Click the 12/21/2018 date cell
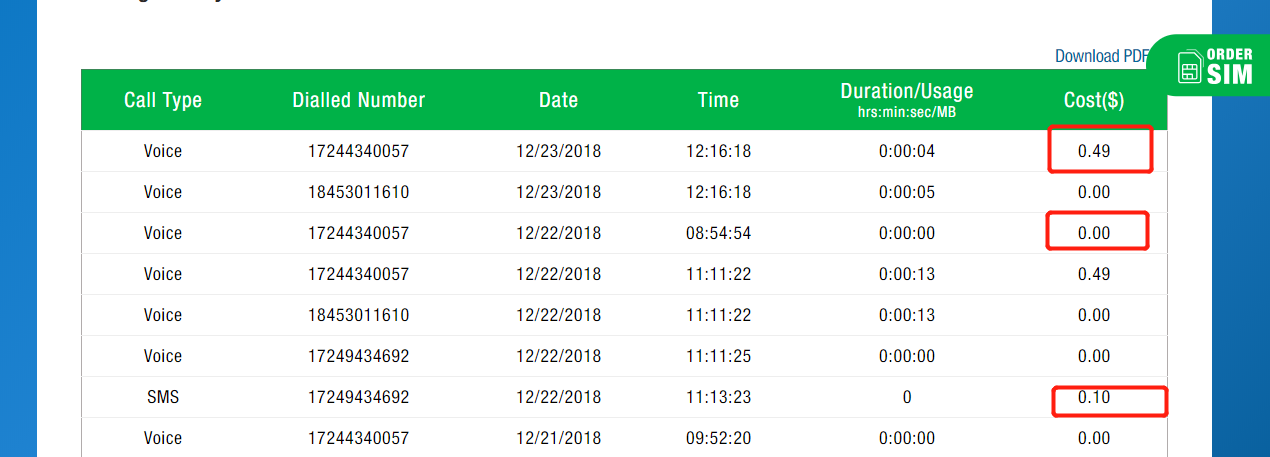This screenshot has width=1270, height=457. click(558, 438)
